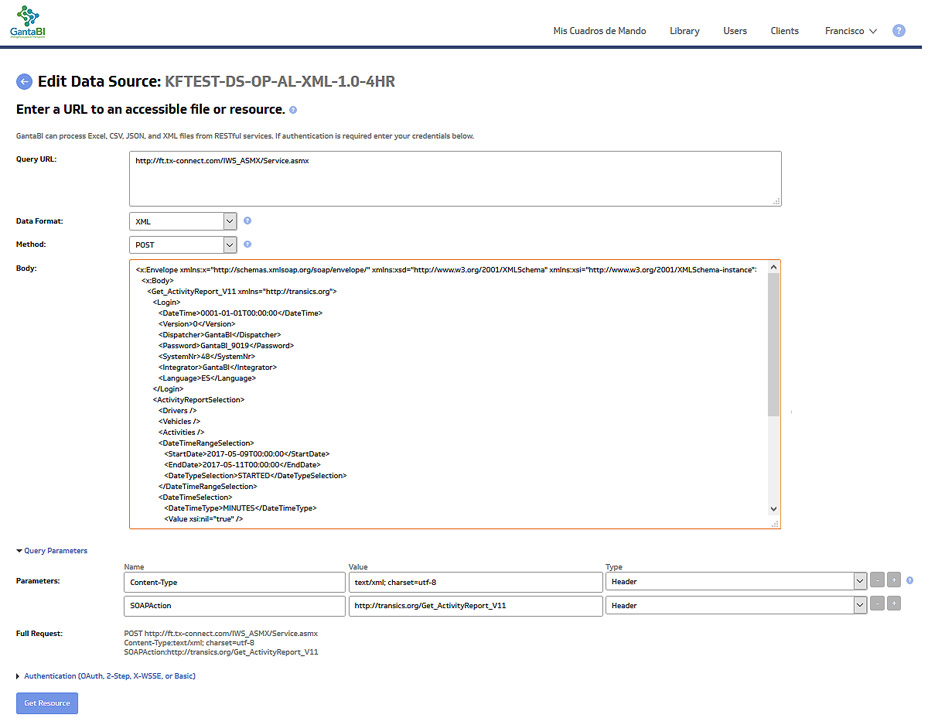945x725 pixels.
Task: Click the SystemNr 48 line in Body
Action: tap(207, 356)
